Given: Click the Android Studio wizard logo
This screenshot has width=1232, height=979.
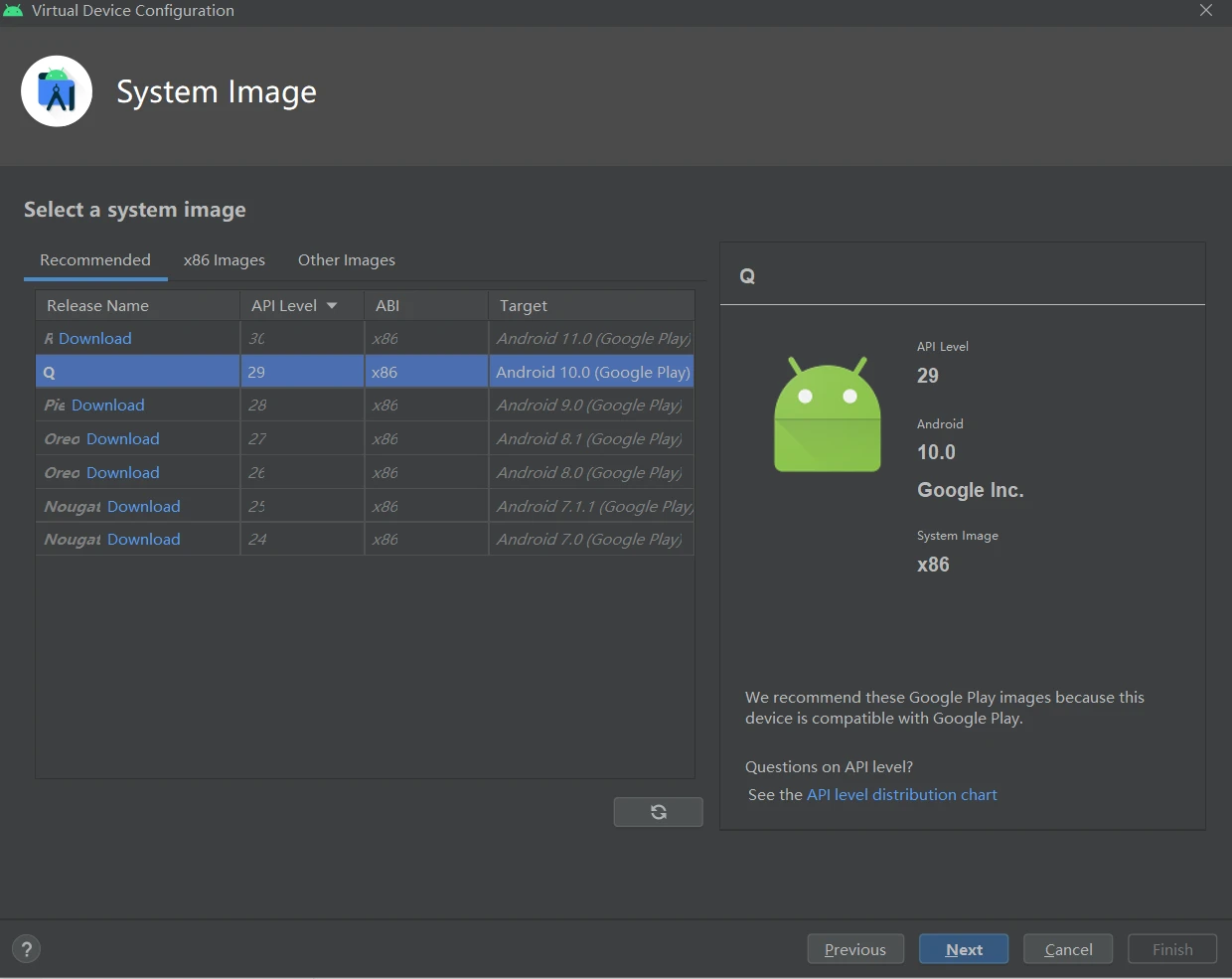Looking at the screenshot, I should (x=56, y=90).
